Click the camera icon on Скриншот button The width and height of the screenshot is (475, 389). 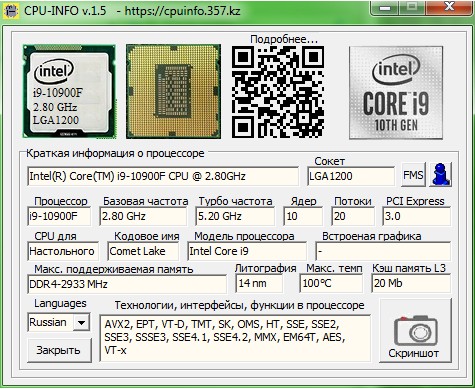[x=415, y=331]
